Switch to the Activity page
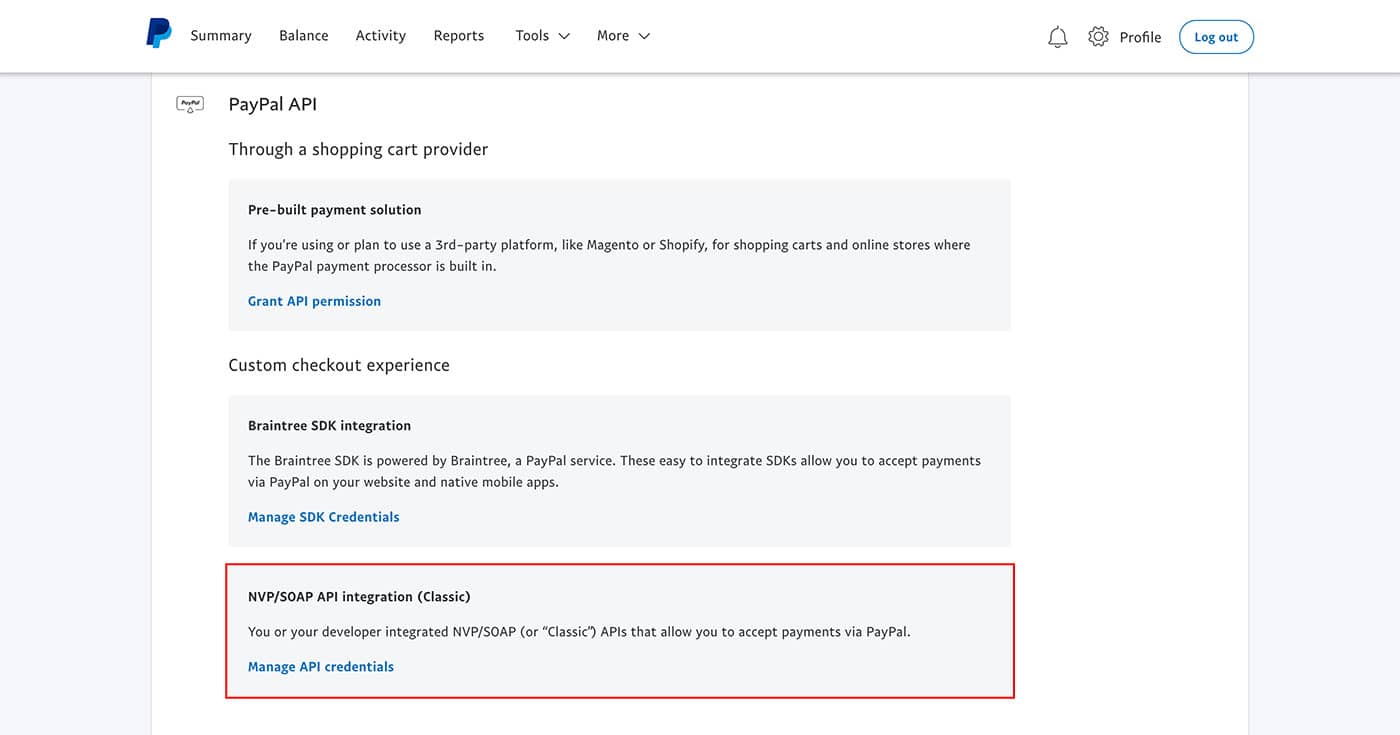The width and height of the screenshot is (1400, 735). coord(380,36)
